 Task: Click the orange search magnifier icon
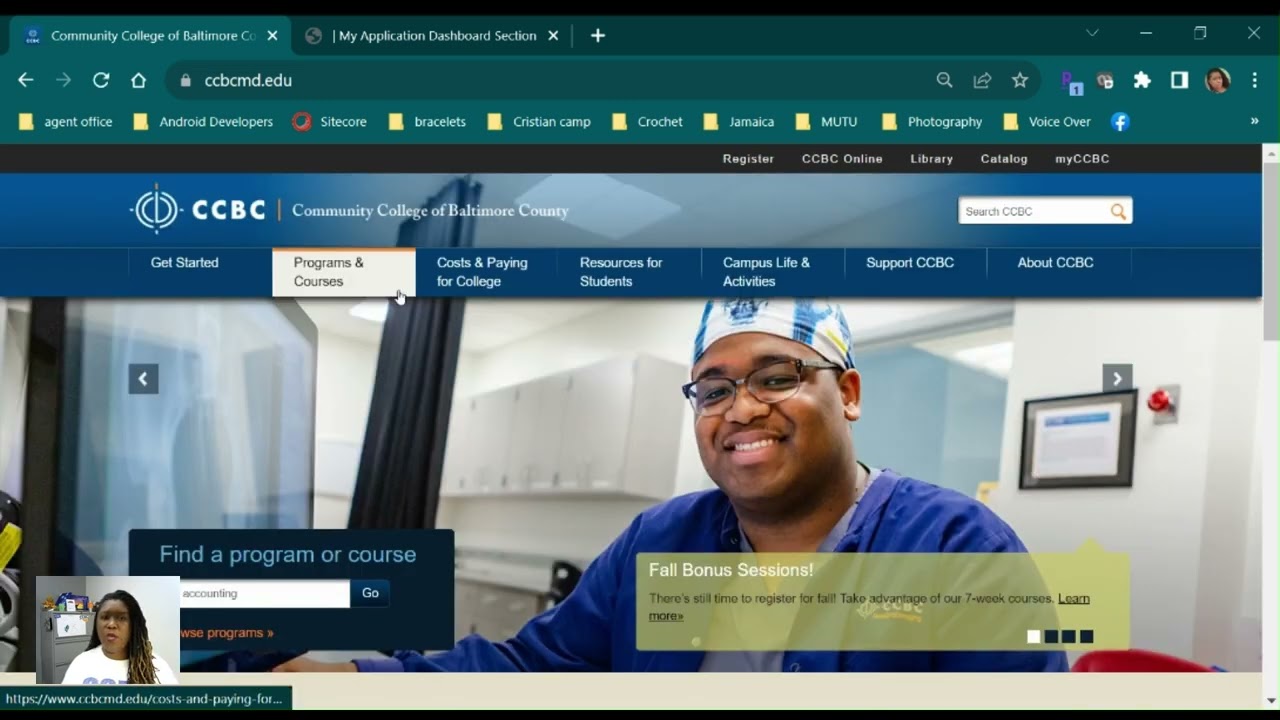coord(1118,211)
